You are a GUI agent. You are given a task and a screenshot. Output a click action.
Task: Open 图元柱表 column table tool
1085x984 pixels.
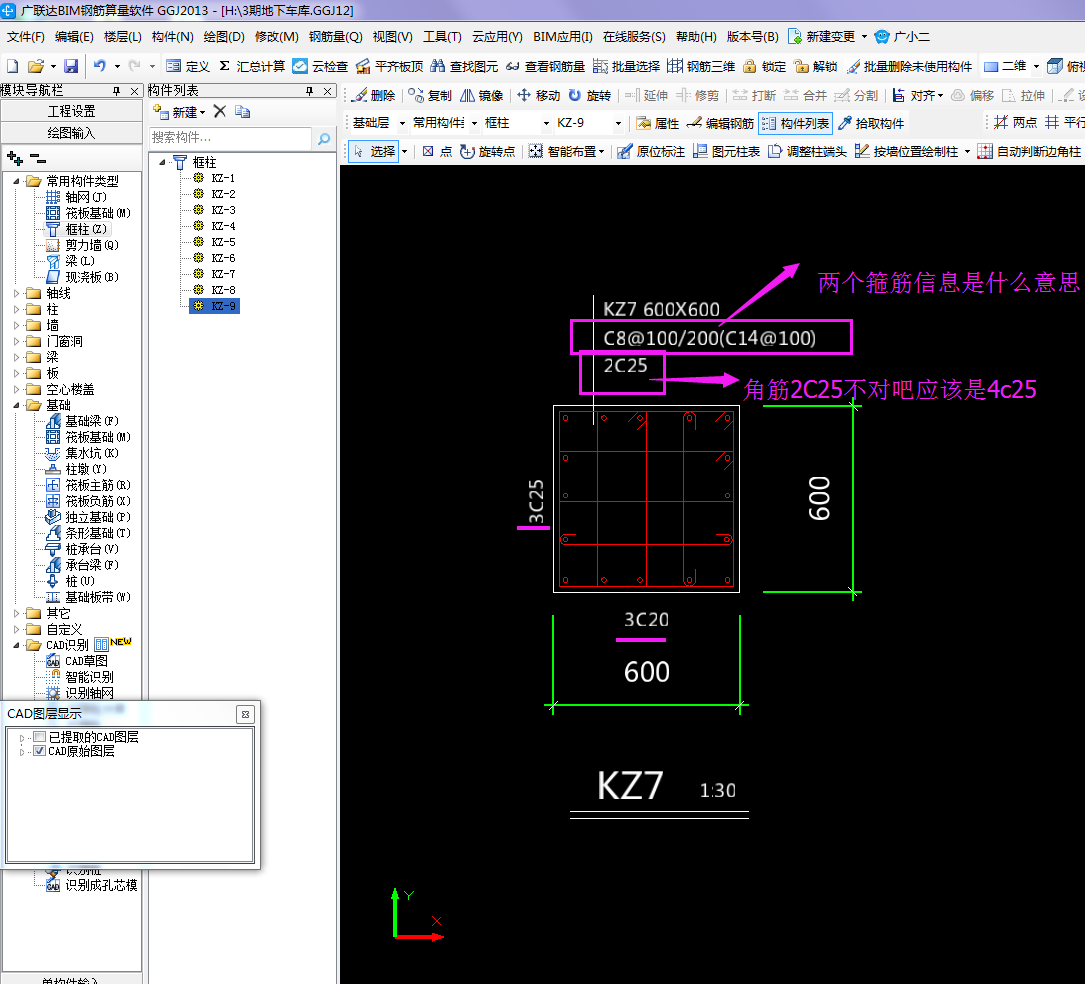pos(726,152)
